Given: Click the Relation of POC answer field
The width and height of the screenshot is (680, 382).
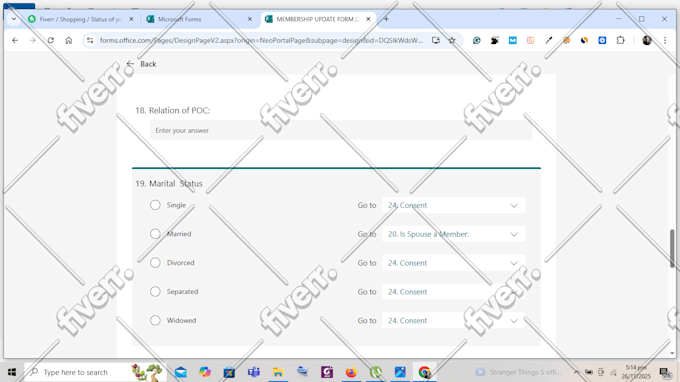Looking at the screenshot, I should [x=341, y=130].
